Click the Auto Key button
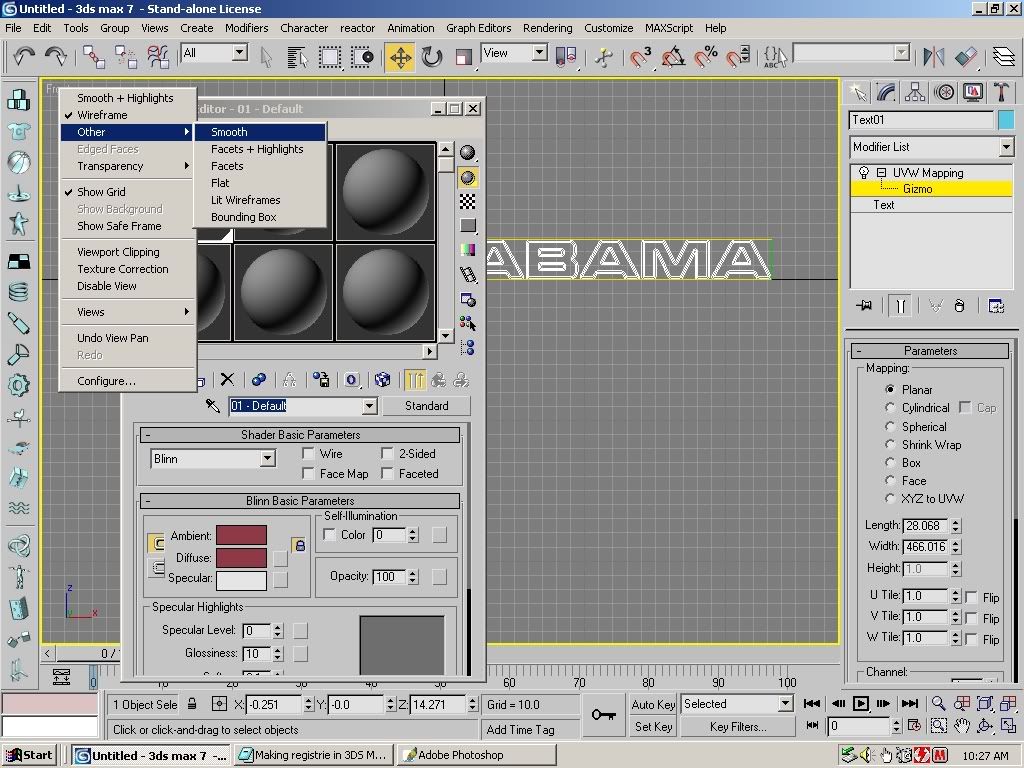 [653, 704]
